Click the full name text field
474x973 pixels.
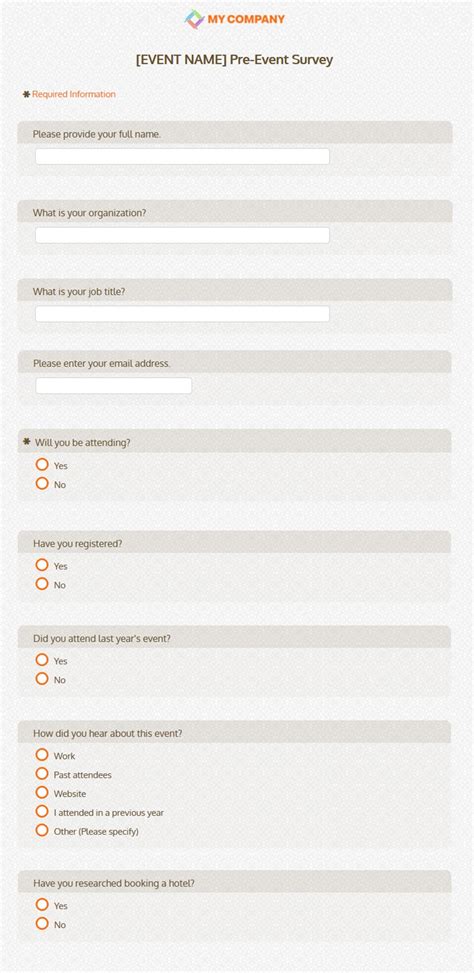[x=182, y=156]
